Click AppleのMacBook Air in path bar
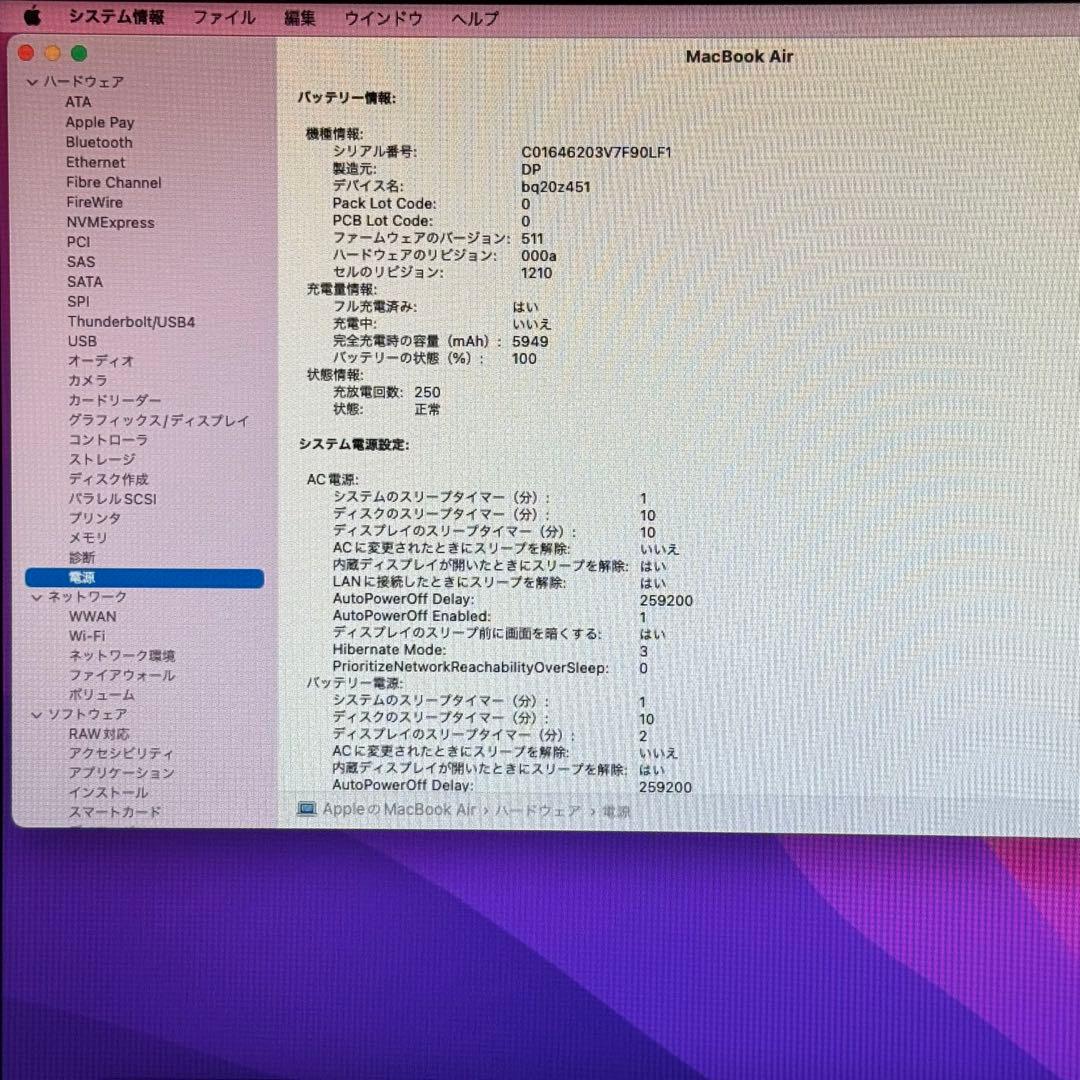Viewport: 1080px width, 1080px height. 399,809
